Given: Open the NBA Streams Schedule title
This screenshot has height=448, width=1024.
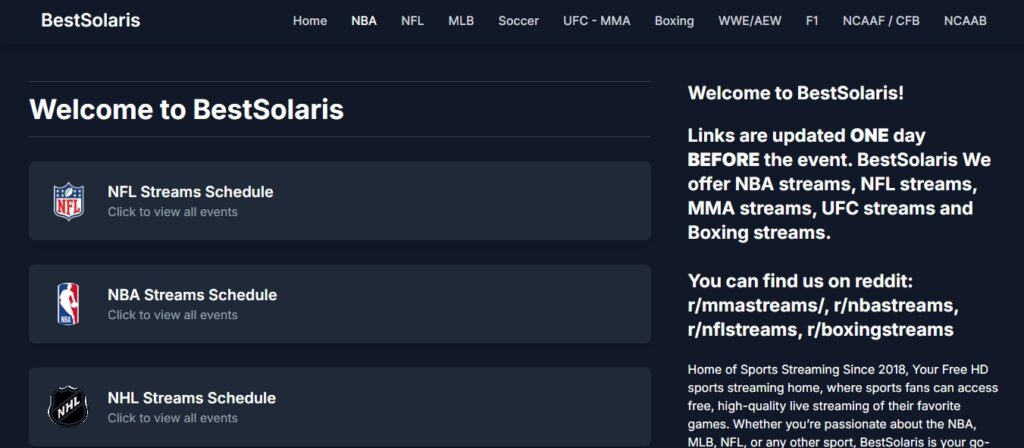Looking at the screenshot, I should (x=192, y=295).
